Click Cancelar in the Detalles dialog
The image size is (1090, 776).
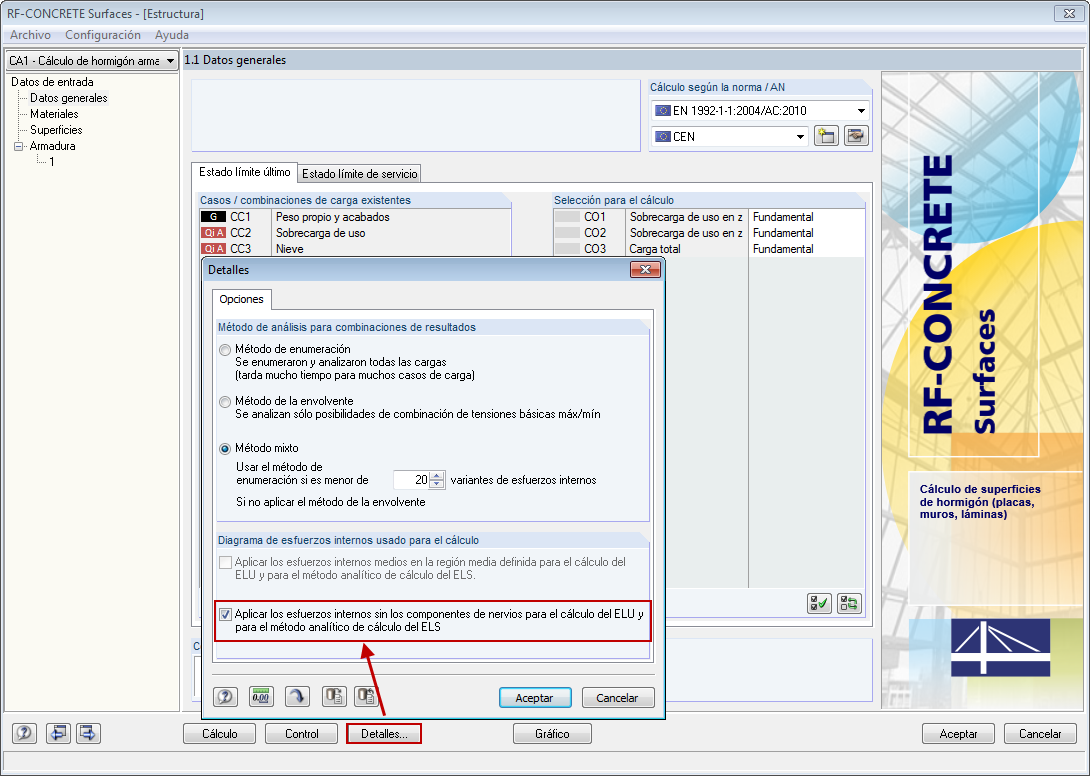point(617,697)
